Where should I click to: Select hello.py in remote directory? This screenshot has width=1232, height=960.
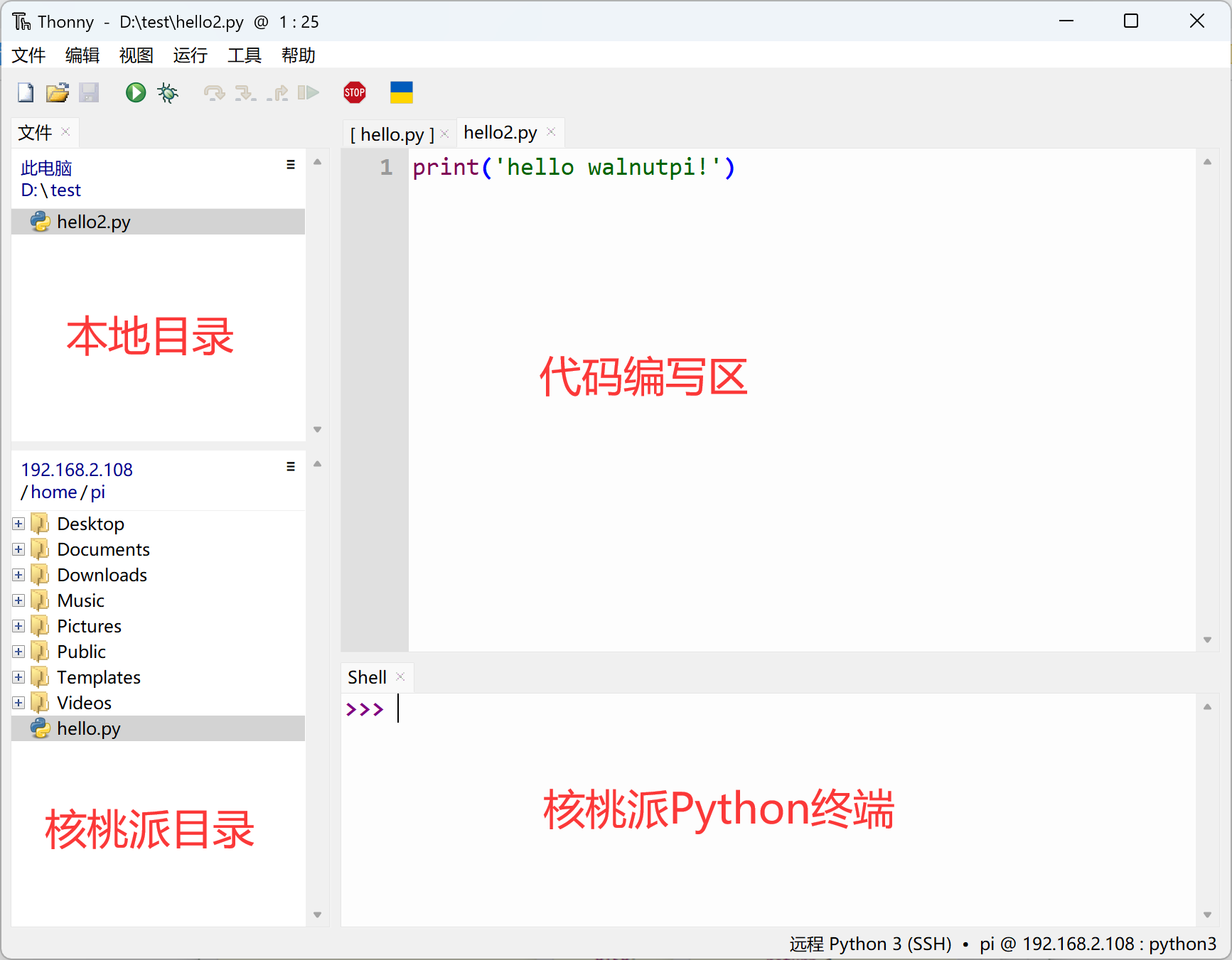point(159,728)
